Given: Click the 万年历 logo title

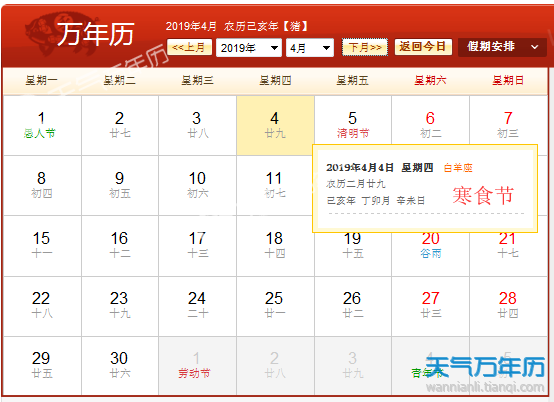Looking at the screenshot, I should 95,34.
